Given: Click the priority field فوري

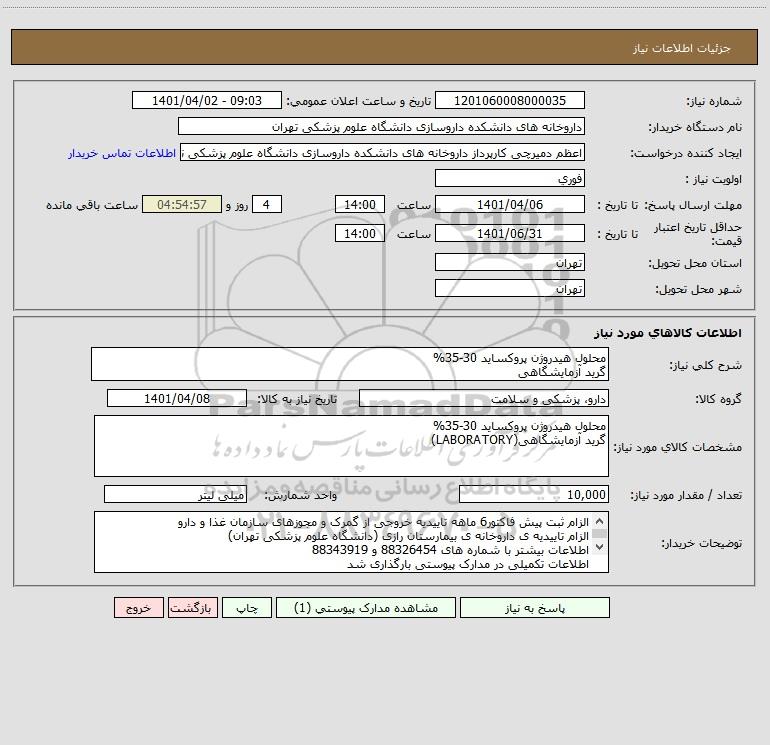Looking at the screenshot, I should coord(510,178).
